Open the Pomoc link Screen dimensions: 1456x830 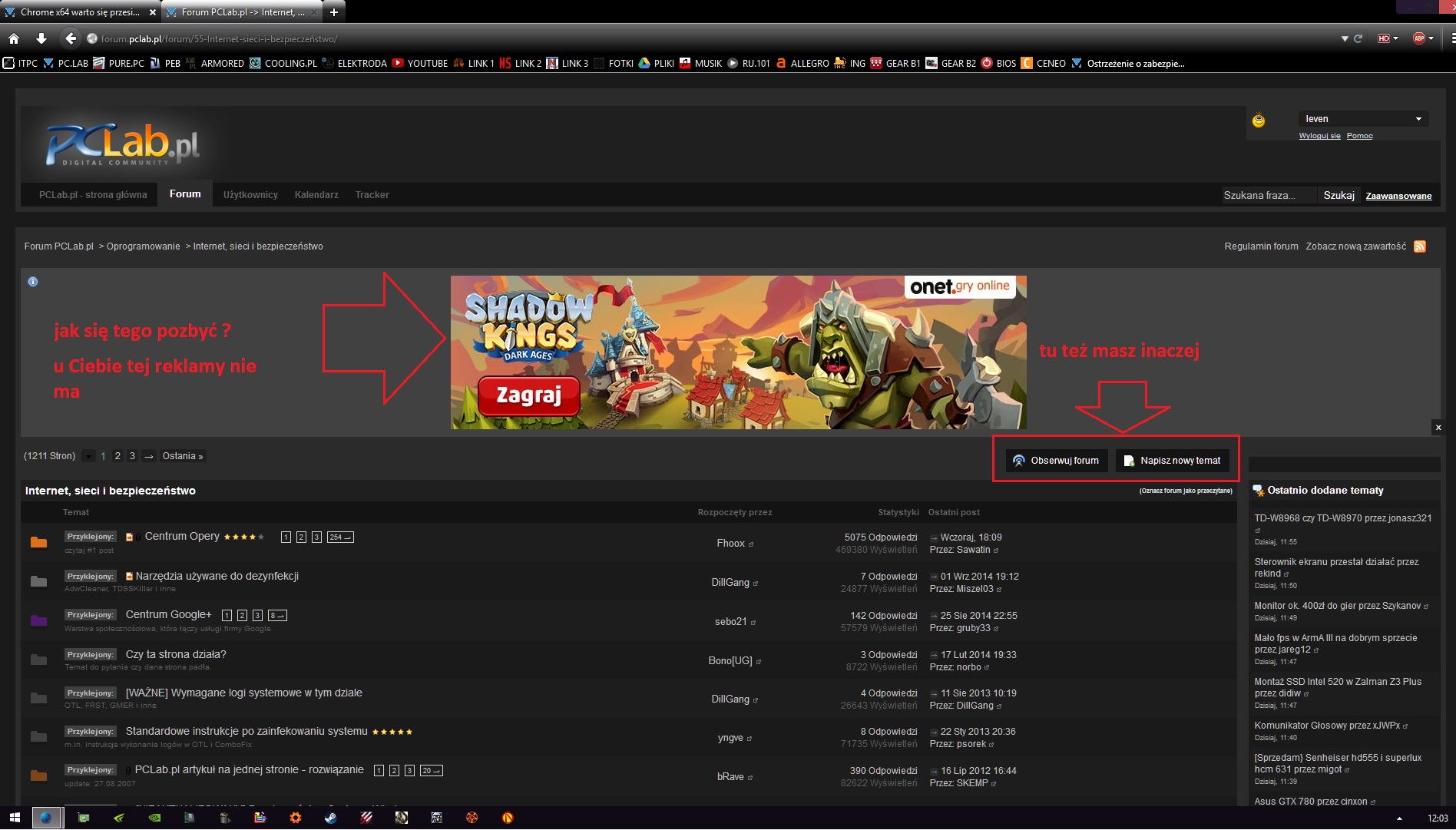pos(1359,136)
